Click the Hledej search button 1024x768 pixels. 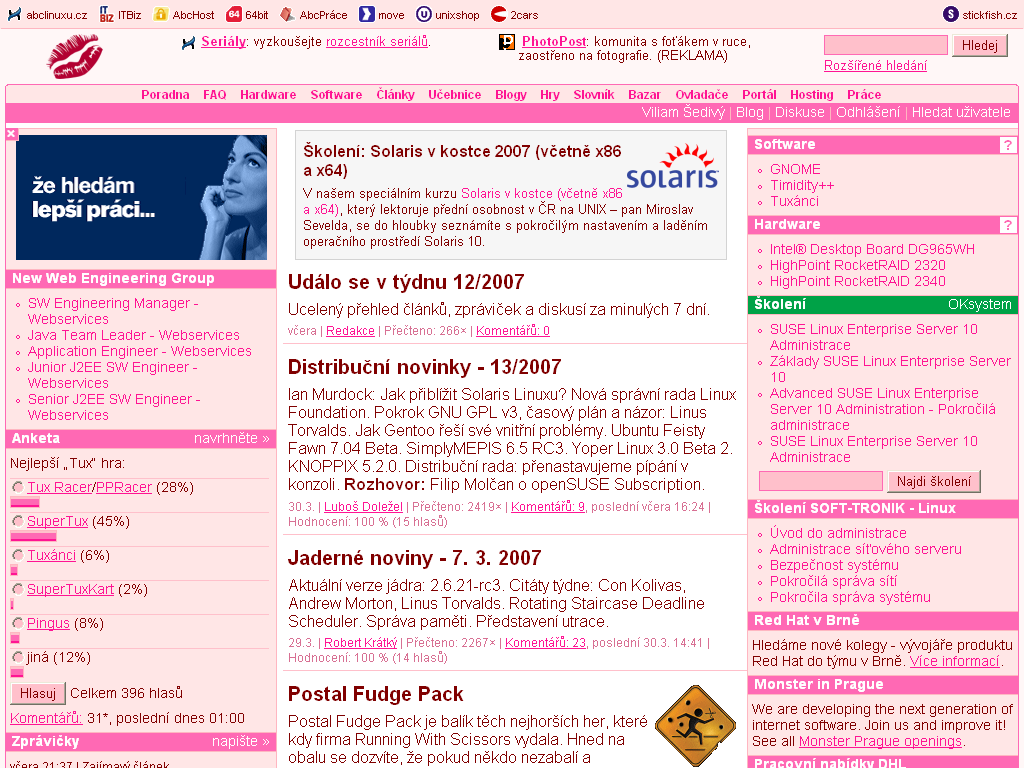[x=980, y=45]
